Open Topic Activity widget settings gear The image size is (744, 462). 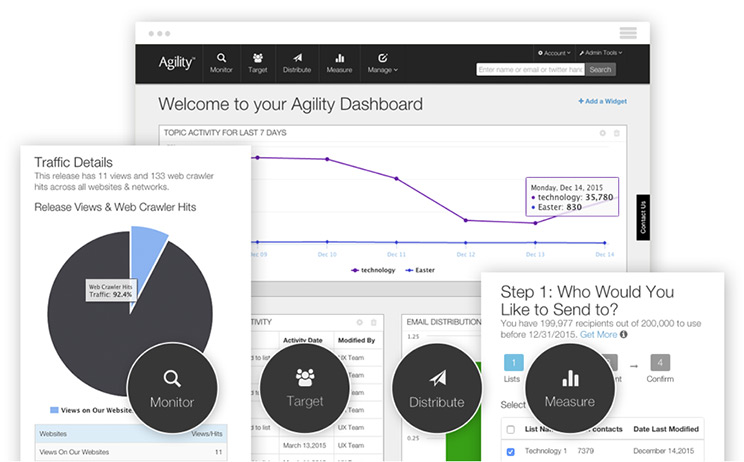pyautogui.click(x=602, y=132)
